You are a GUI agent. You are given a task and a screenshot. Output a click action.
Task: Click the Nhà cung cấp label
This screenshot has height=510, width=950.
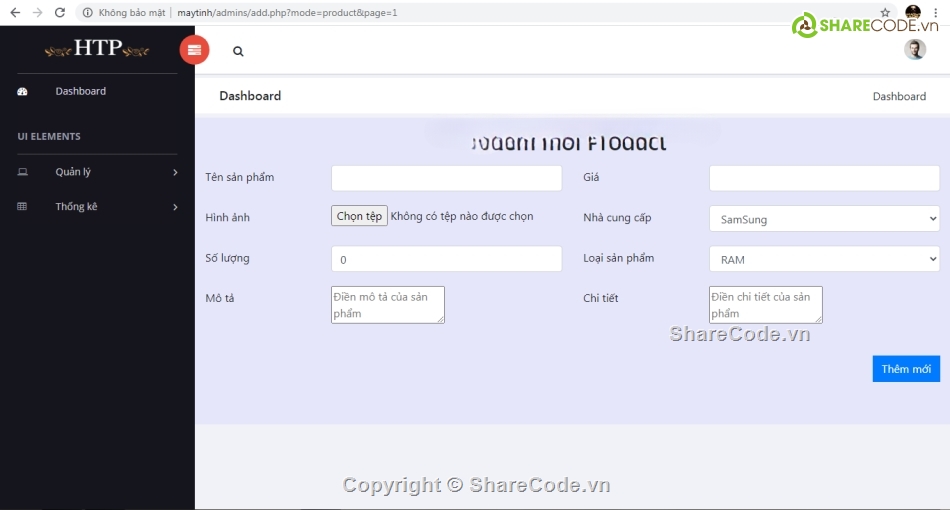pyautogui.click(x=617, y=217)
